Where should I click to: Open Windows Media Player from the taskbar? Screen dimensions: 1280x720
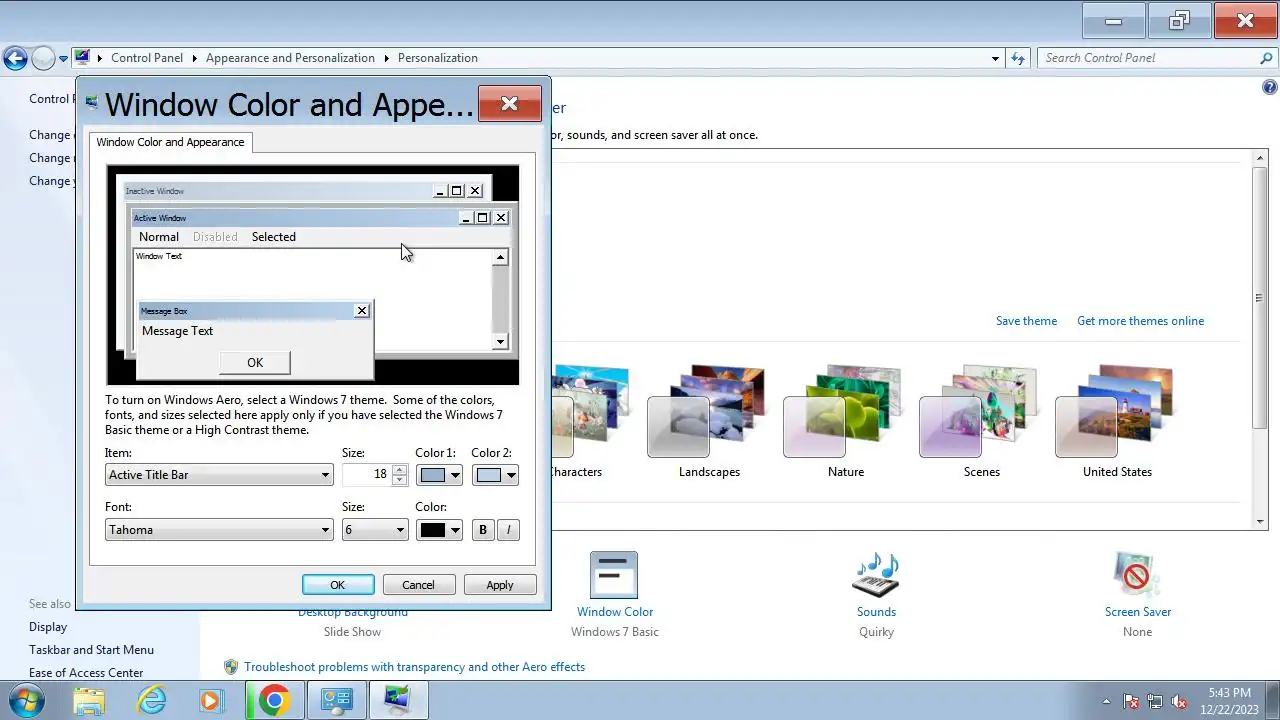coord(210,701)
